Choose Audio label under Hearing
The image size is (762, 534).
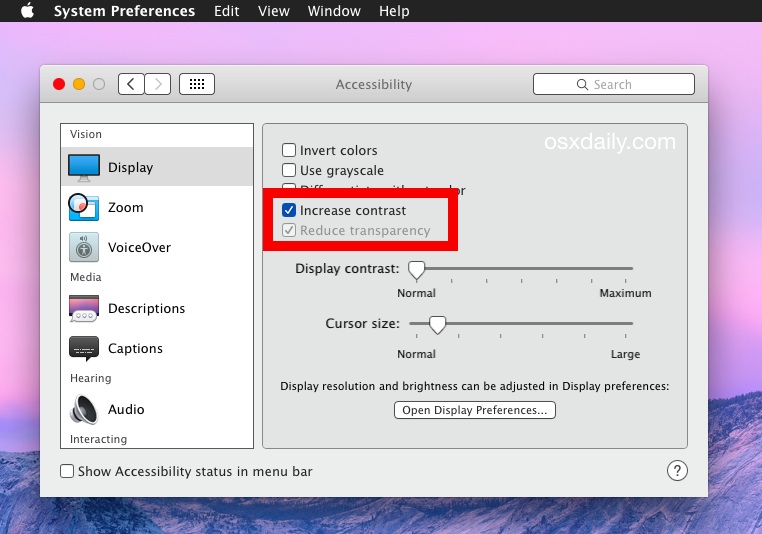tap(126, 409)
